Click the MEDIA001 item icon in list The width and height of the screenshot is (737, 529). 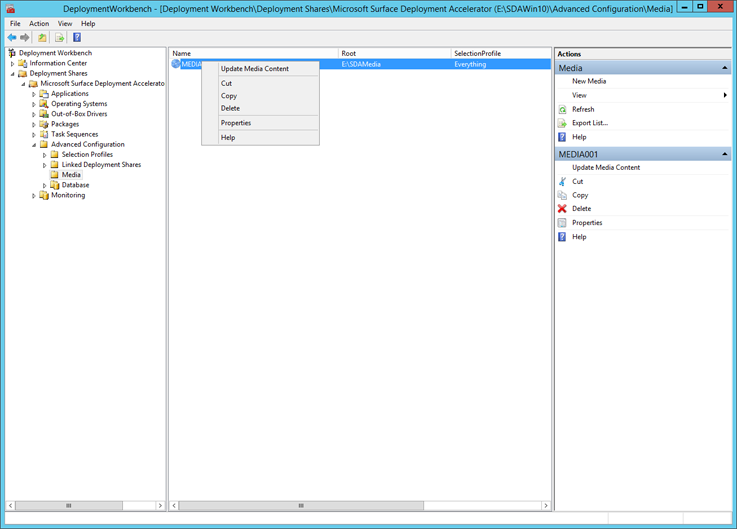point(176,64)
